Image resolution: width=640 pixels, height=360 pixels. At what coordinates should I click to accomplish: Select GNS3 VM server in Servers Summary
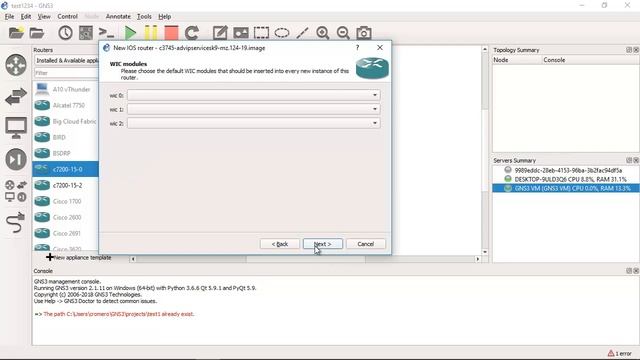tap(565, 188)
